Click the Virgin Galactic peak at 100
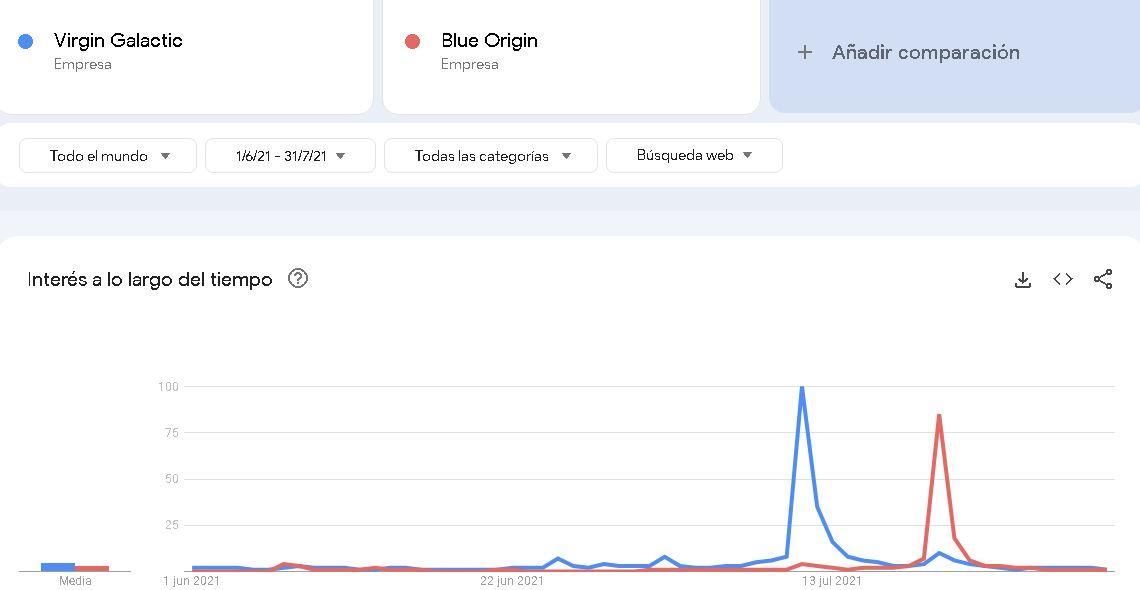This screenshot has height=590, width=1140. (x=802, y=387)
